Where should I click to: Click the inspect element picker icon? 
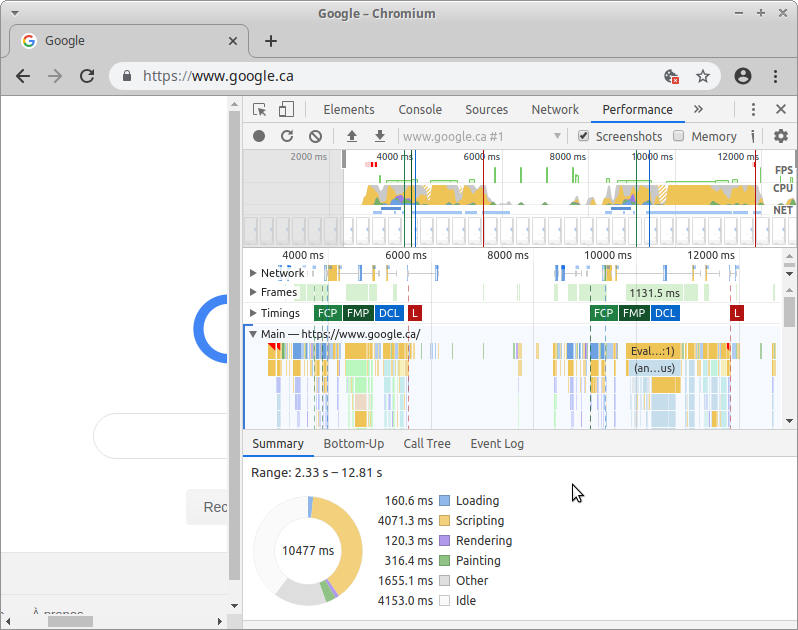pyautogui.click(x=260, y=110)
